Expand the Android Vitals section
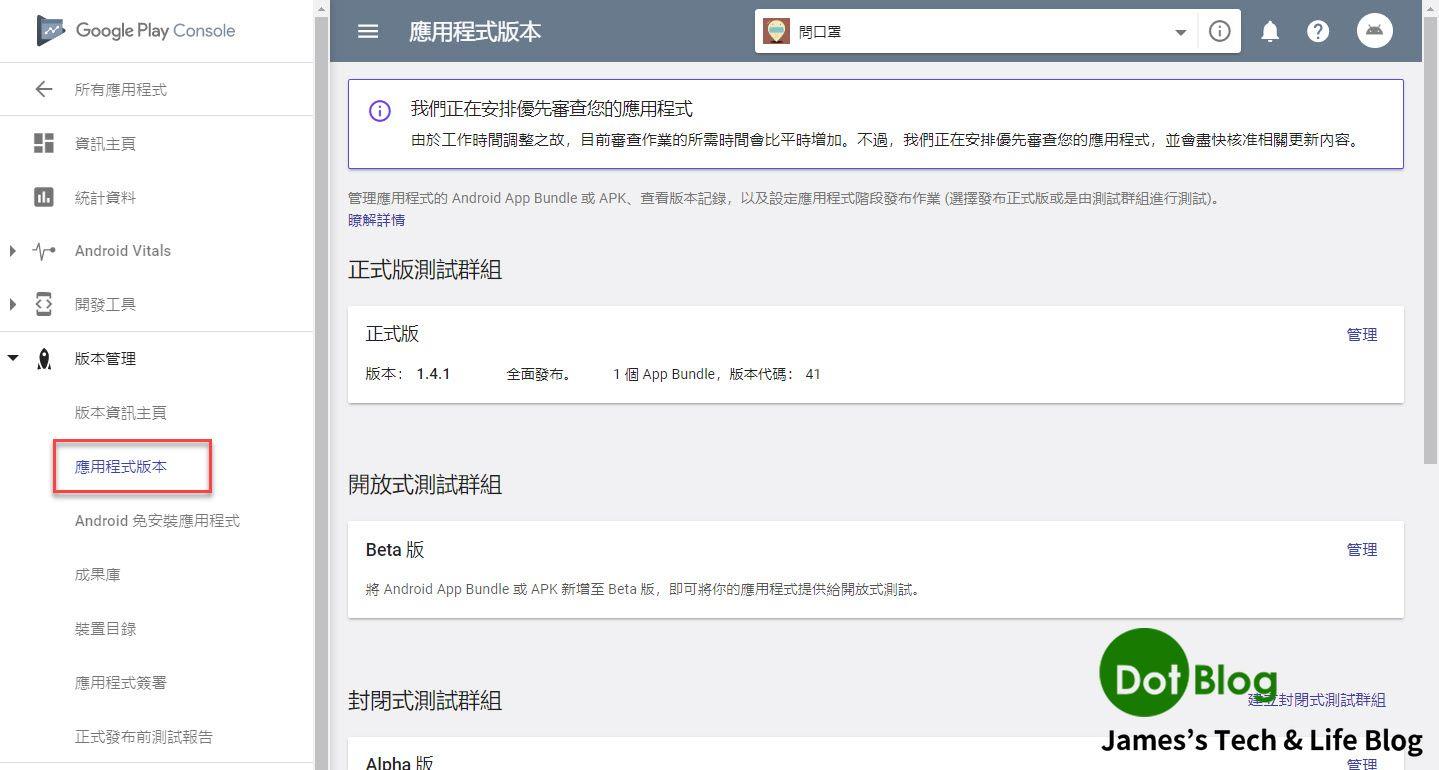Viewport: 1439px width, 770px height. tap(12, 251)
